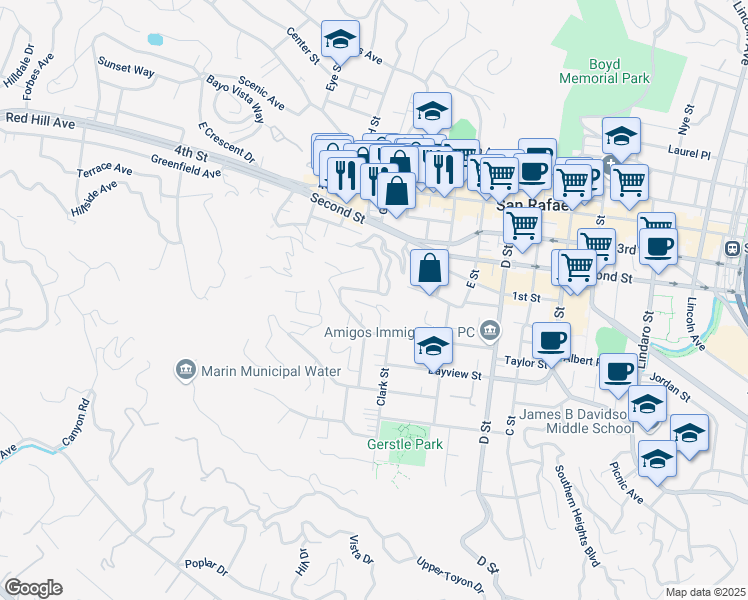The height and width of the screenshot is (600, 748).
Task: Click the school marker above Bayview St
Action: point(434,346)
